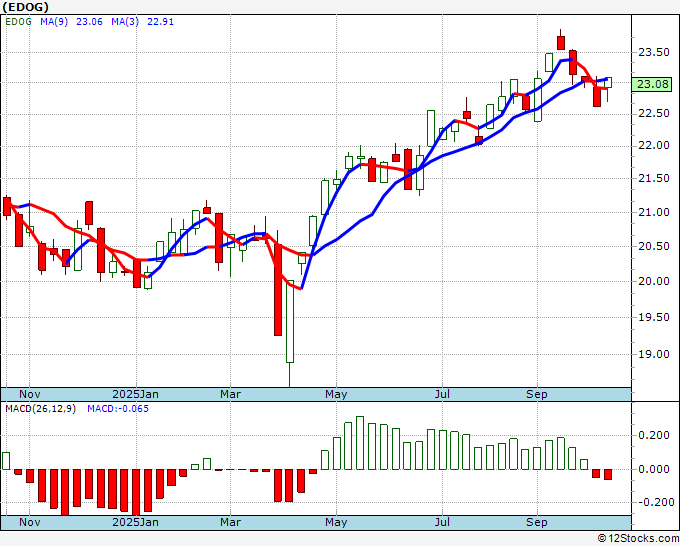Click Jul on the MACD panel's date axis

click(442, 522)
